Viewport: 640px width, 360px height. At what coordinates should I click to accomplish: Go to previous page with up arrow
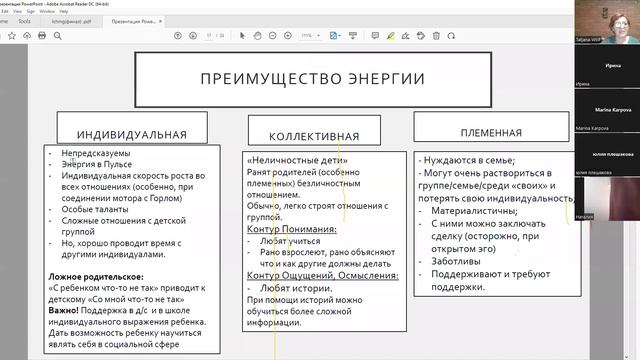(x=178, y=36)
